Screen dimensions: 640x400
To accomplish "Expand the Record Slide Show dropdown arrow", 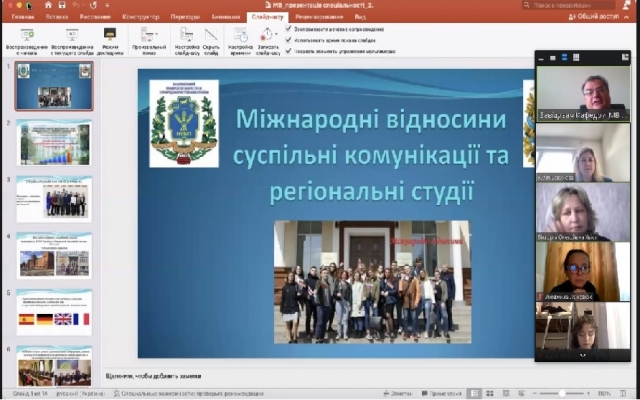I will pyautogui.click(x=276, y=36).
